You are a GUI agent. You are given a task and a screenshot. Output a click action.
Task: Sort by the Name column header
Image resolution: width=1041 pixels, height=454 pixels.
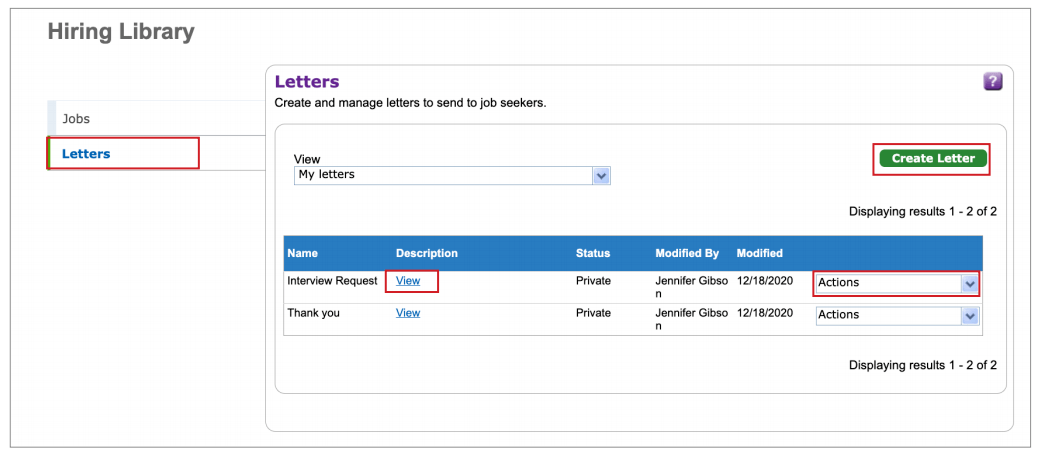[x=303, y=253]
